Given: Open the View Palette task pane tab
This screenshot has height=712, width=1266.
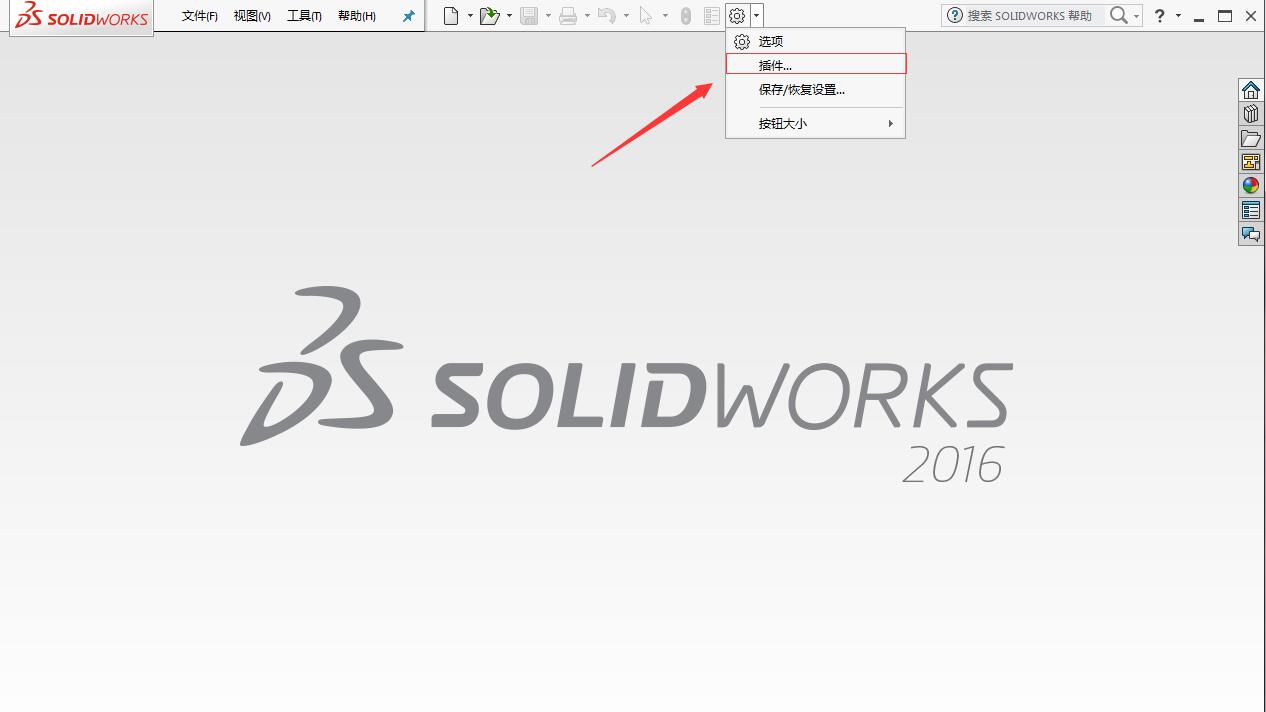Looking at the screenshot, I should (x=1251, y=162).
